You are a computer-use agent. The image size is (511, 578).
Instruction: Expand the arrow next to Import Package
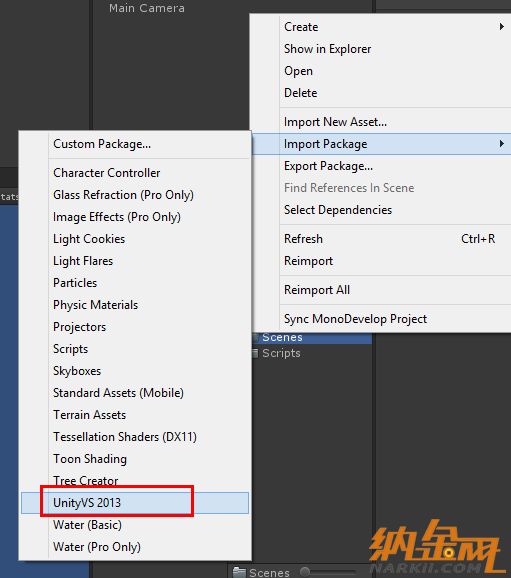pos(502,143)
